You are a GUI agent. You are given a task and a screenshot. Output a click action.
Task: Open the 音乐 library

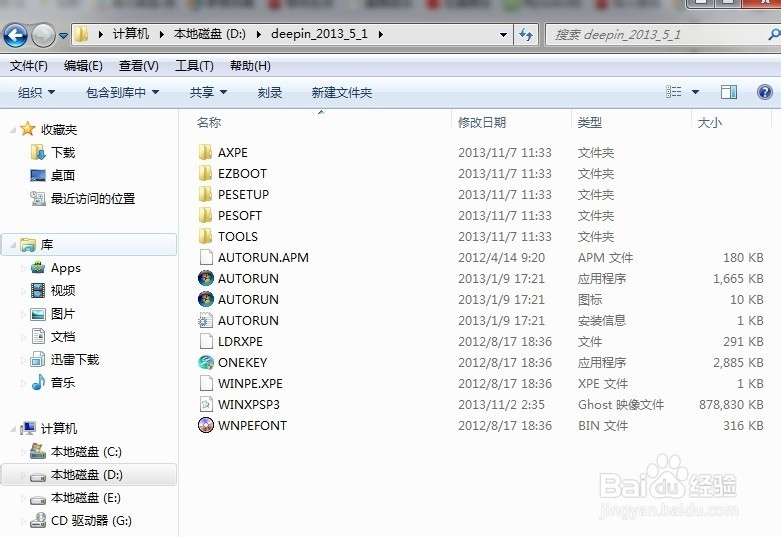click(63, 383)
